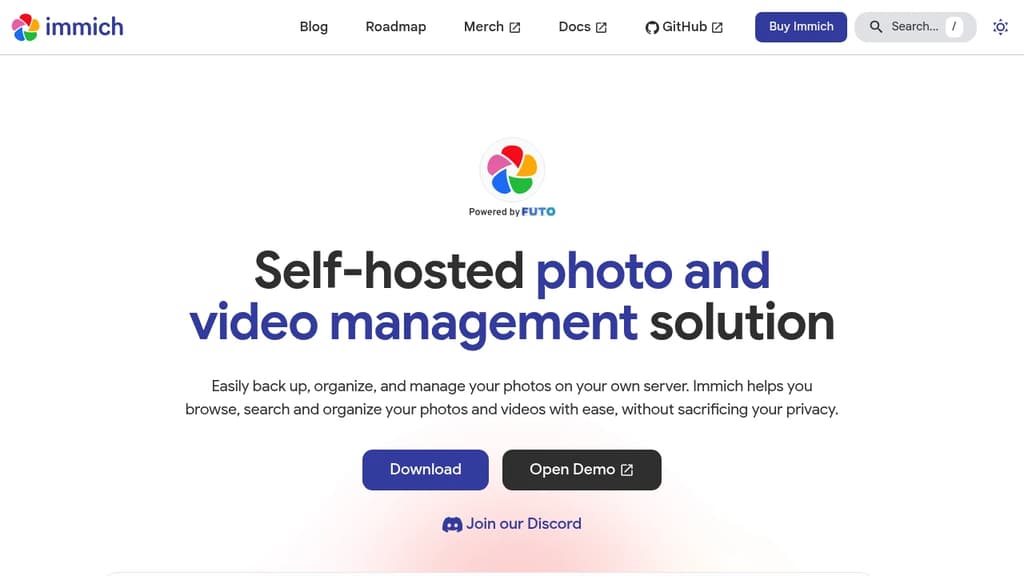Click the 'Powered by' caption text
The width and height of the screenshot is (1024, 576).
[494, 212]
